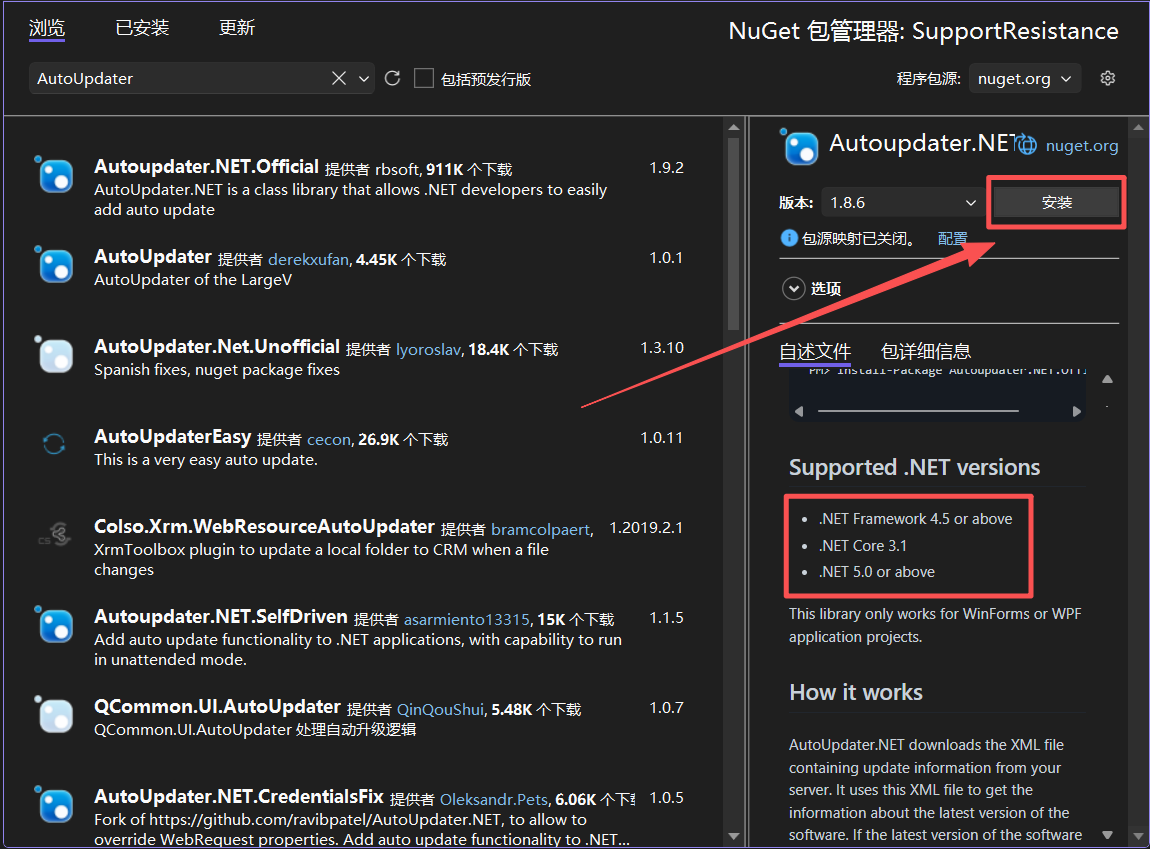Screen dimensions: 1150x849
Task: Click the AutoUpdater.Net.Unofficial package icon
Action: pyautogui.click(x=54, y=356)
